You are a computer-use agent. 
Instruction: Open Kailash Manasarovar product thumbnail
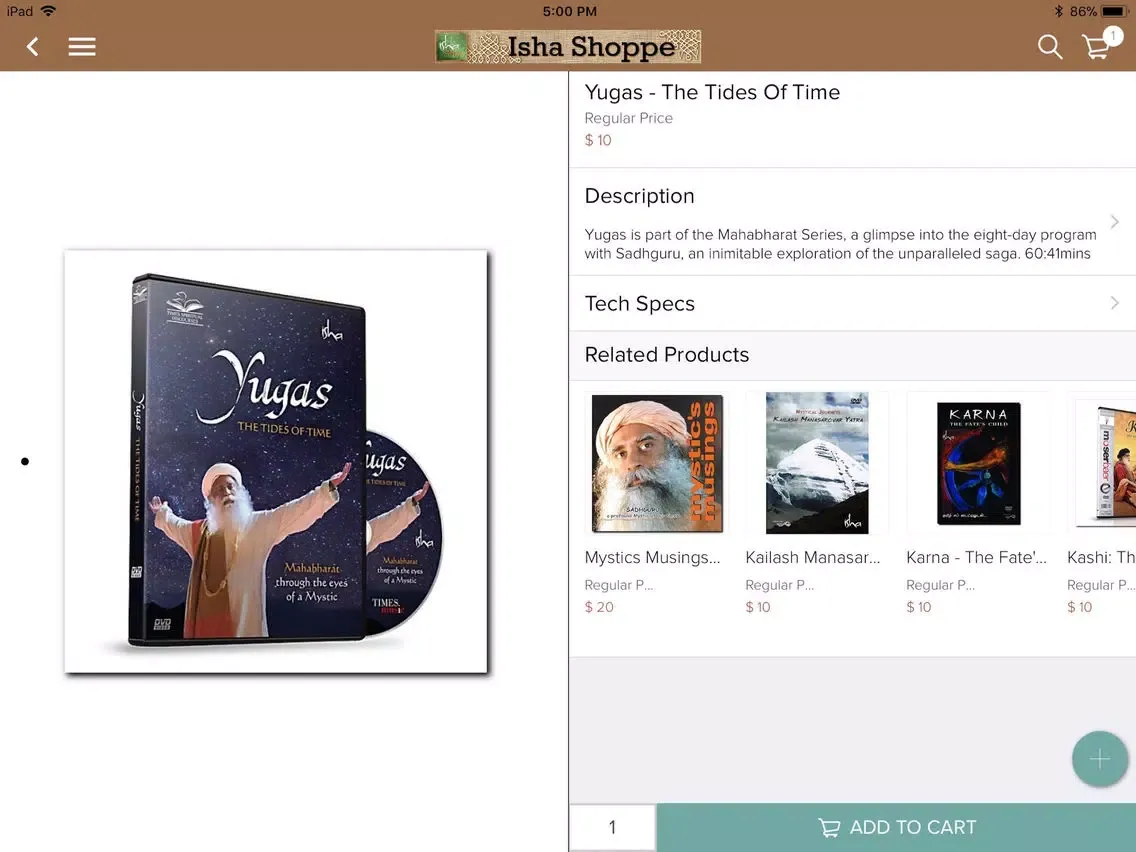click(817, 464)
